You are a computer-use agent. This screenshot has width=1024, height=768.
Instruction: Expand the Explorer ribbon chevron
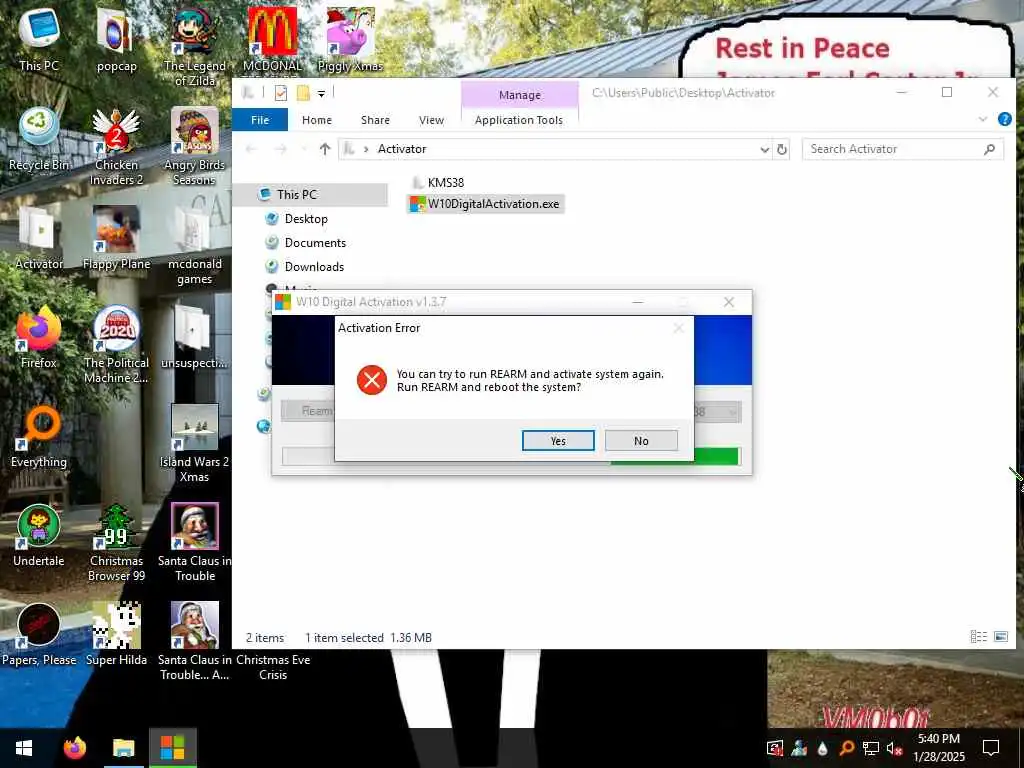tap(982, 120)
